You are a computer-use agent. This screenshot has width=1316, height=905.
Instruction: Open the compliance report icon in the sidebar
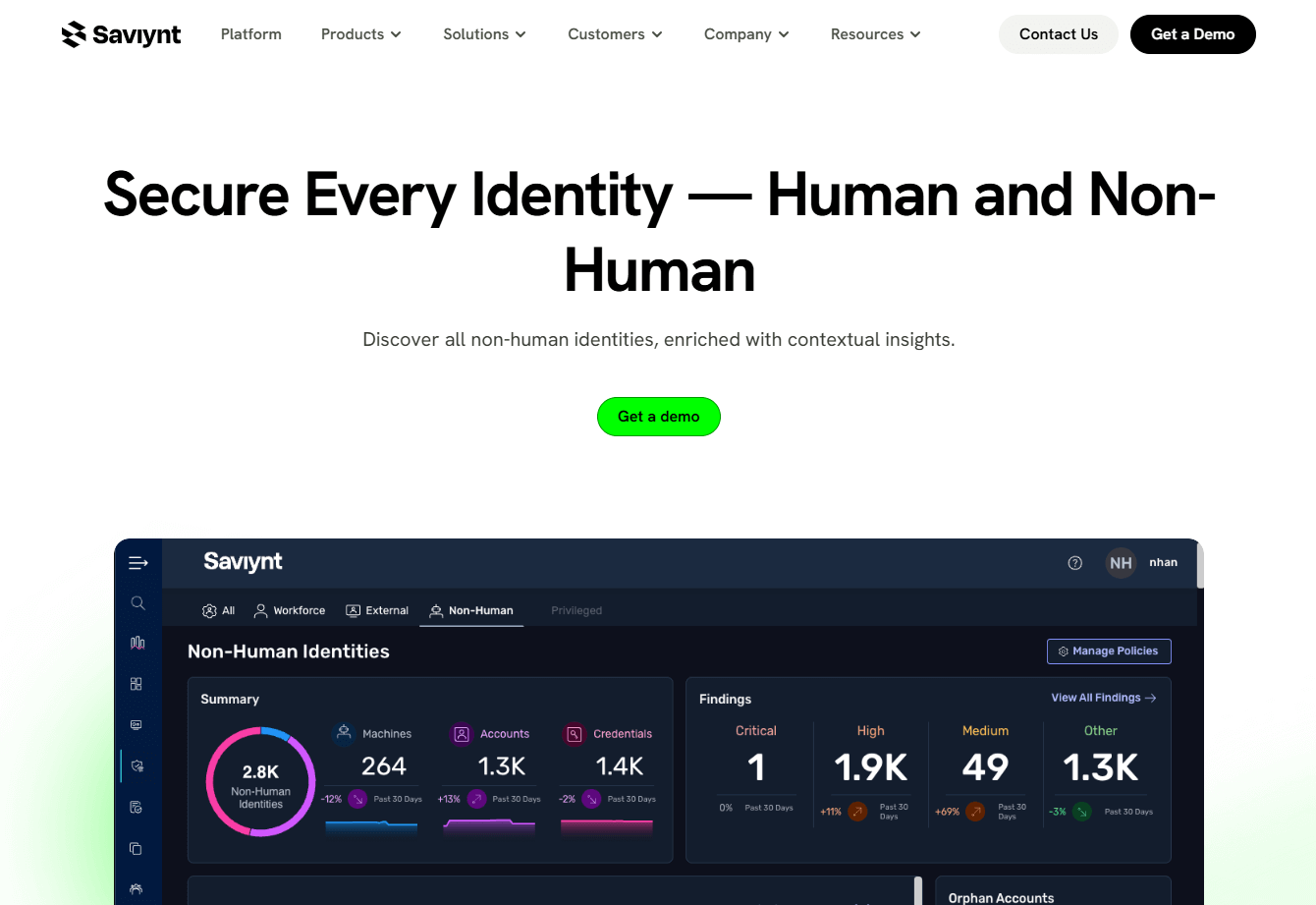[x=137, y=807]
